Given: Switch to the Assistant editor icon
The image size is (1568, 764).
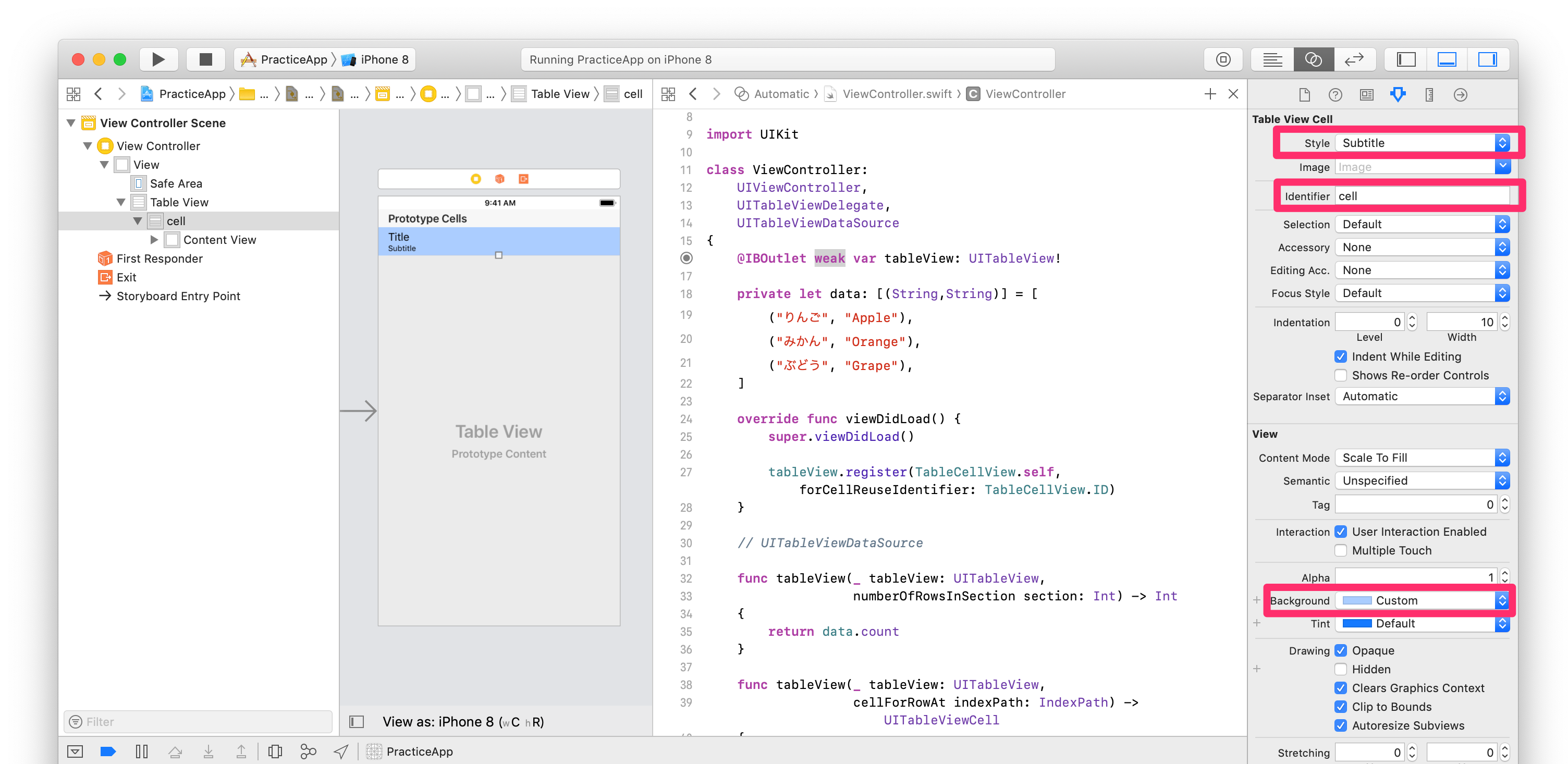Looking at the screenshot, I should pos(1313,59).
